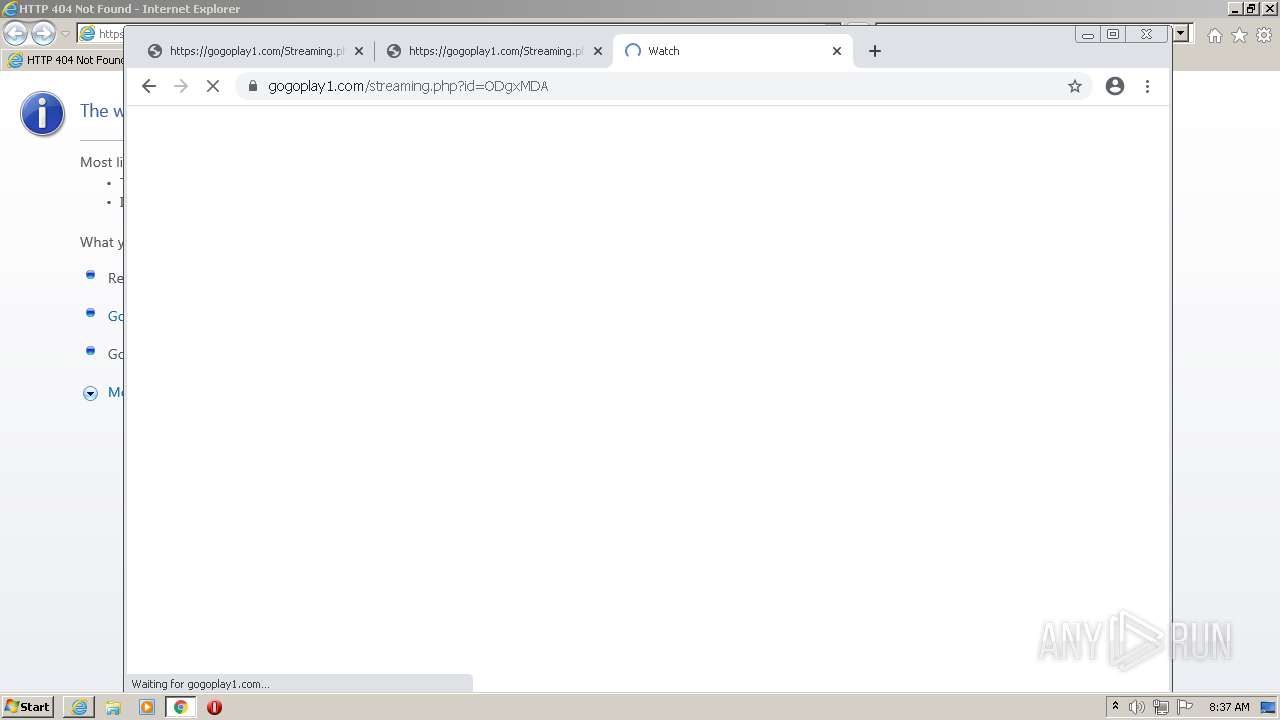Open the network tray icon
The height and width of the screenshot is (720, 1280).
[1161, 707]
